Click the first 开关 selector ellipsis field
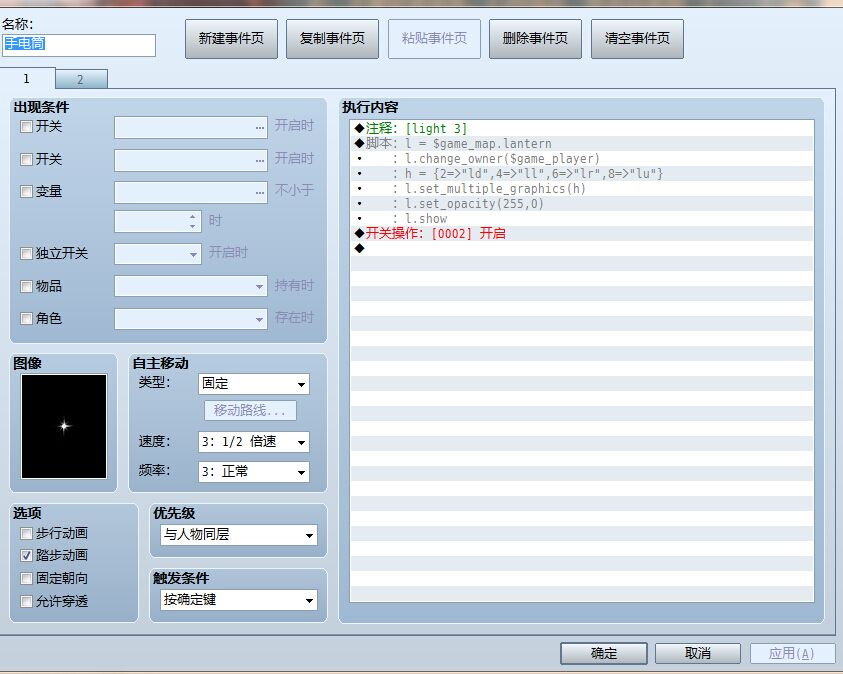Screen dimensions: 843x674 [x=191, y=127]
